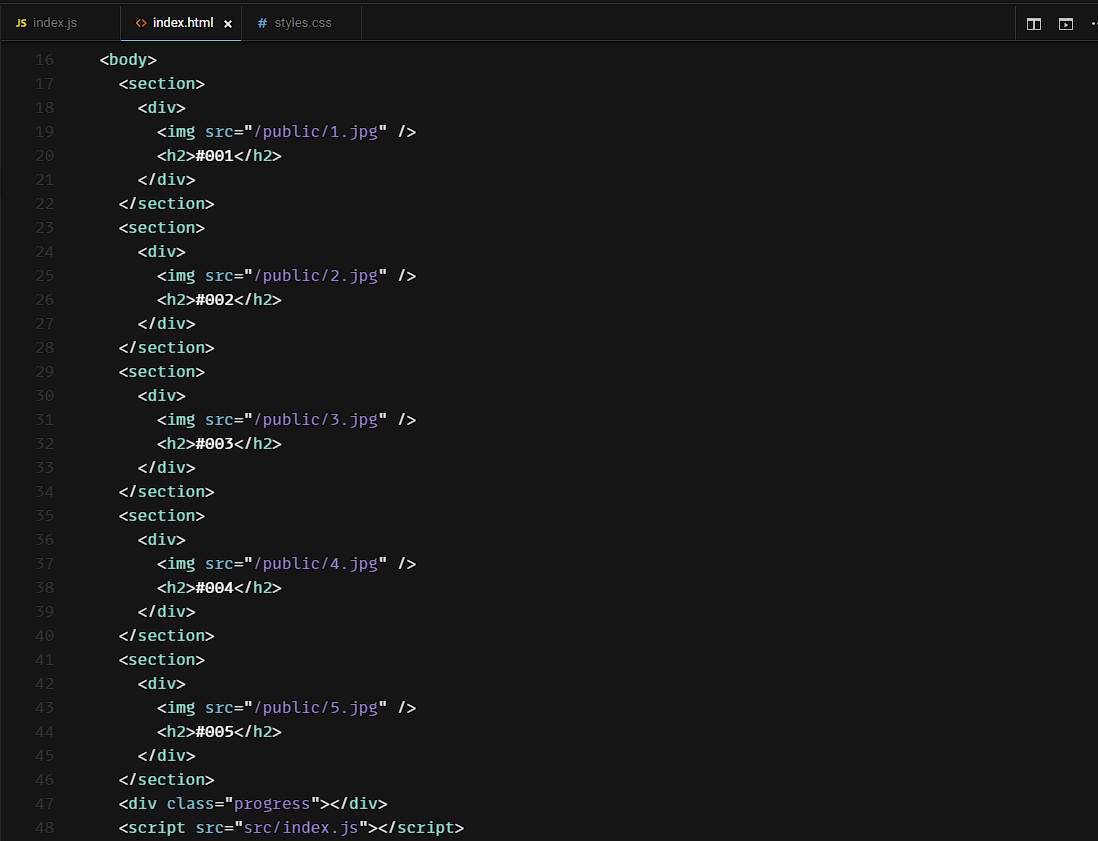Click the "progress" class value
Screen dimensions: 1098x841
click(270, 804)
